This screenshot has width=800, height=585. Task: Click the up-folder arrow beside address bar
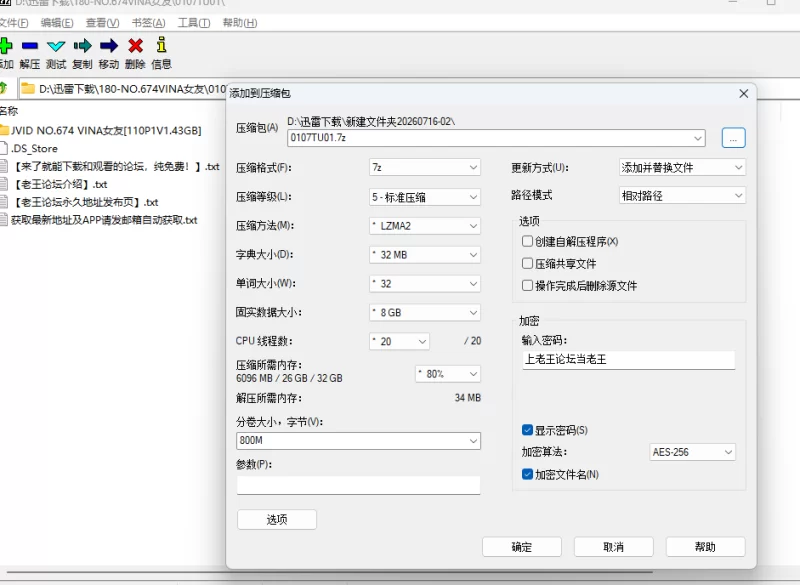coord(3,88)
